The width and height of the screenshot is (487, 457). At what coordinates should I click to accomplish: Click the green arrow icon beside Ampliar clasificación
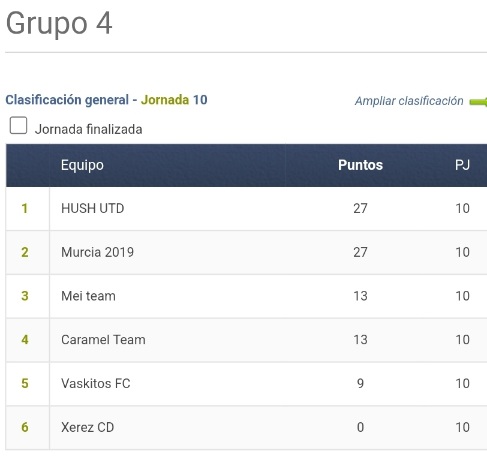[x=478, y=102]
